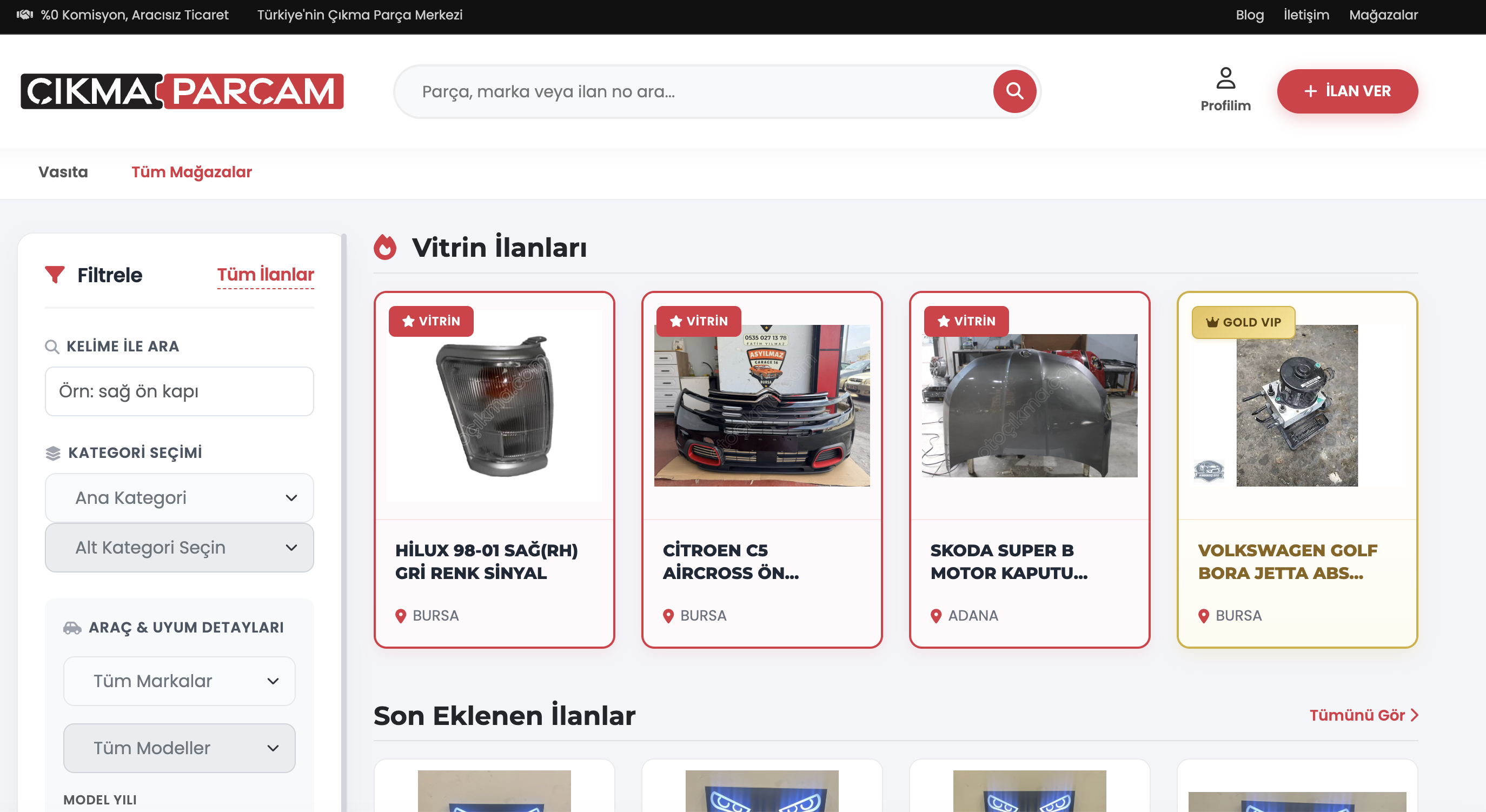Click the Skoda hood thumbnail
The height and width of the screenshot is (812, 1486).
point(1030,405)
